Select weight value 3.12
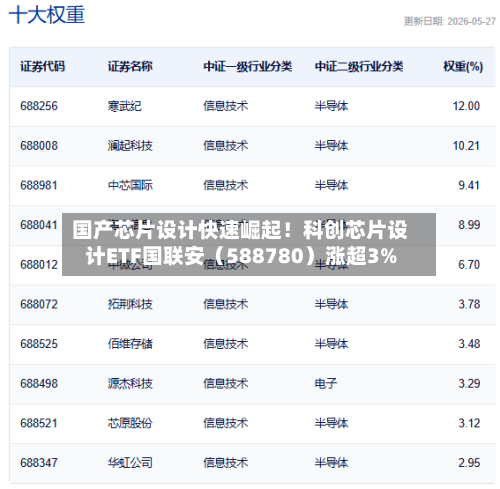500x489 pixels. 469,423
